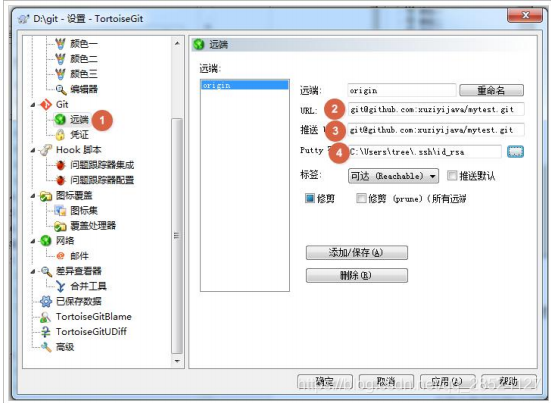Click the tree vertical scrollbar thumb
Viewport: 551px width, 403px height.
177,236
